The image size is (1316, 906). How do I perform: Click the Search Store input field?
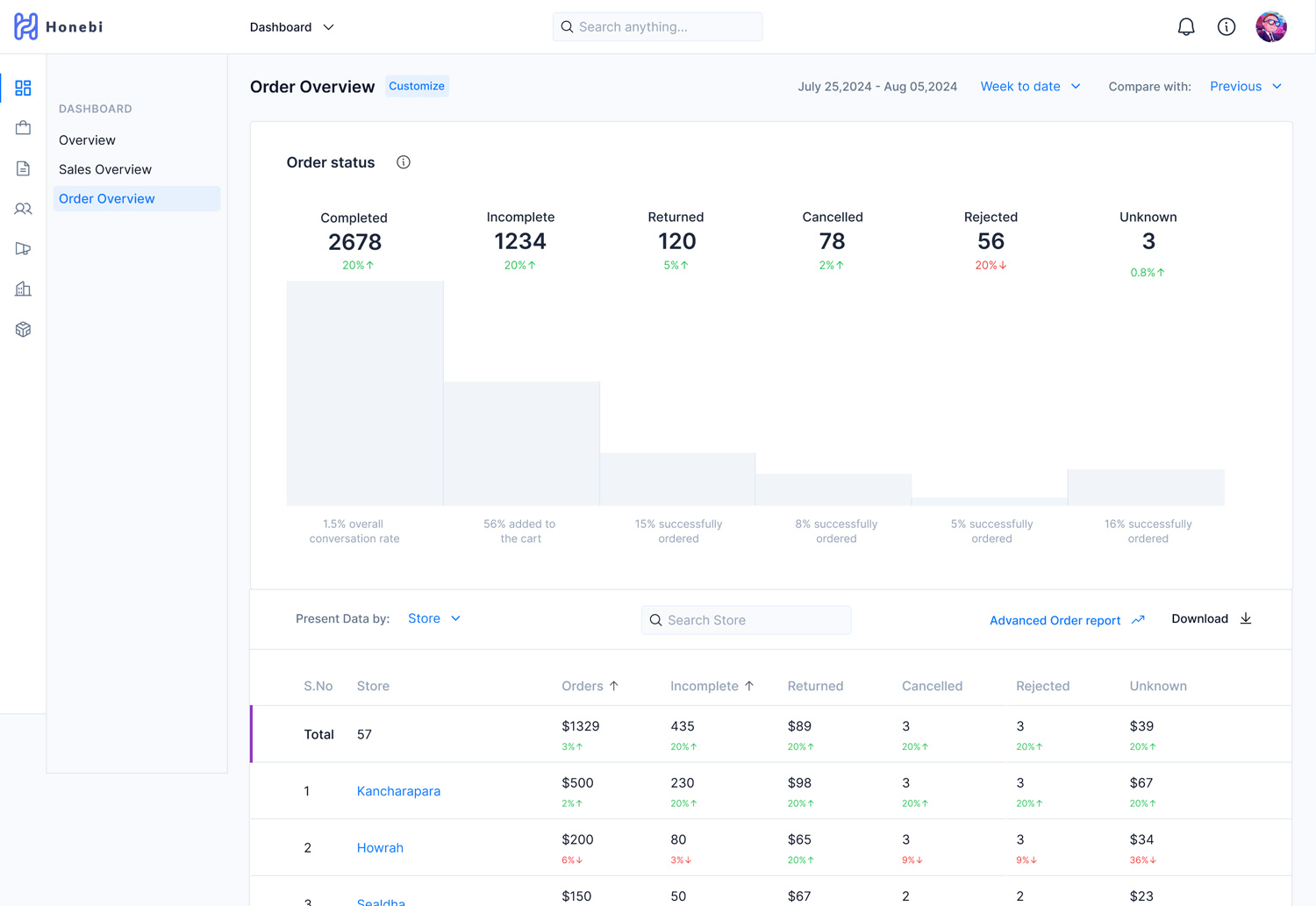tap(746, 620)
